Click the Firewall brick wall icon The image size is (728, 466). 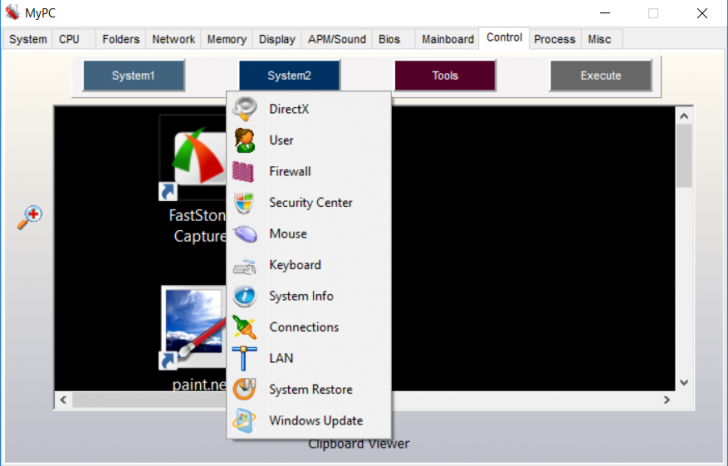coord(243,172)
